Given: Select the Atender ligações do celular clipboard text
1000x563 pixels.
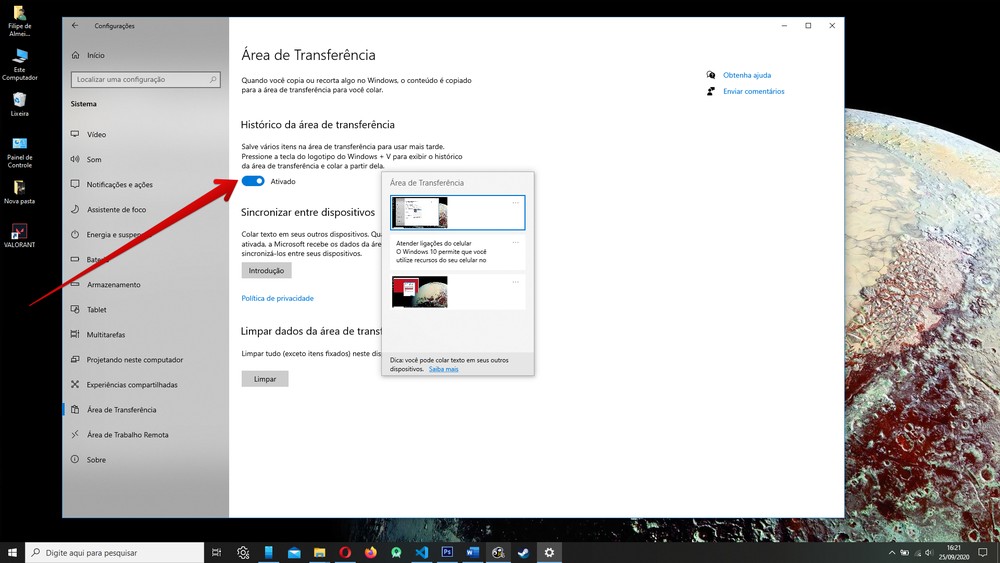Looking at the screenshot, I should pyautogui.click(x=457, y=252).
